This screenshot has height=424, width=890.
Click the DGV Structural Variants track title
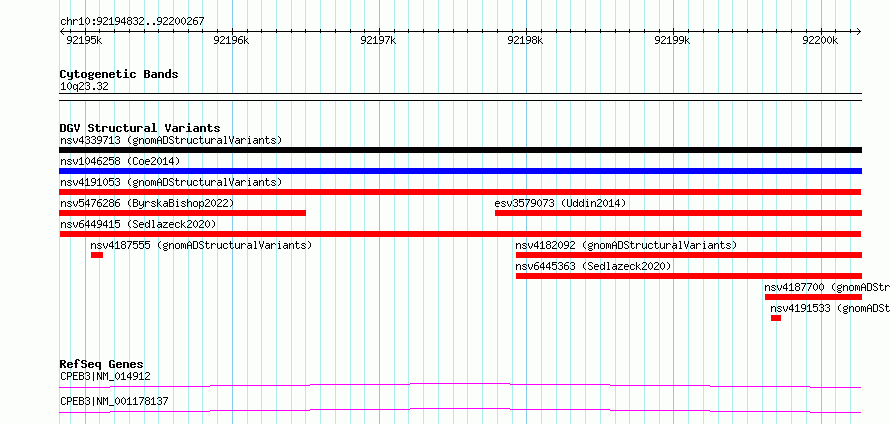(x=140, y=128)
